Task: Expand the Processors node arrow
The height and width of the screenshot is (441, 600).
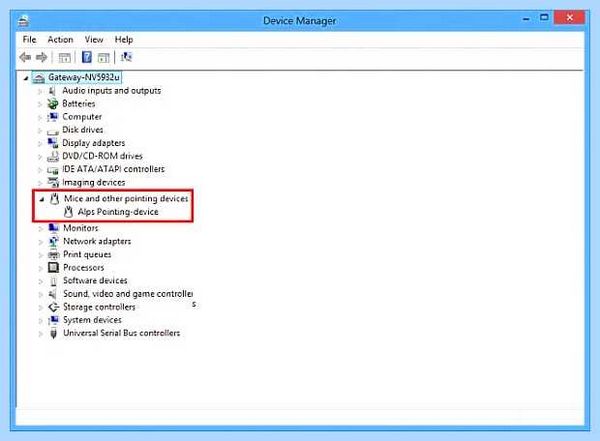Action: coord(41,268)
